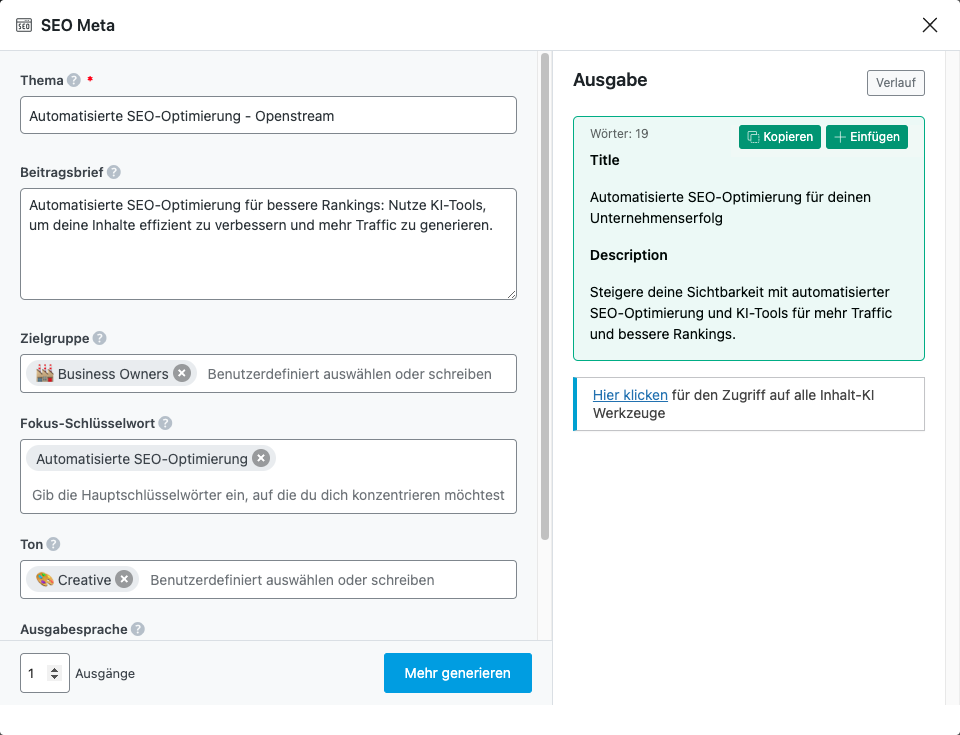Close the SEO Meta dialog
960x735 pixels.
point(929,25)
